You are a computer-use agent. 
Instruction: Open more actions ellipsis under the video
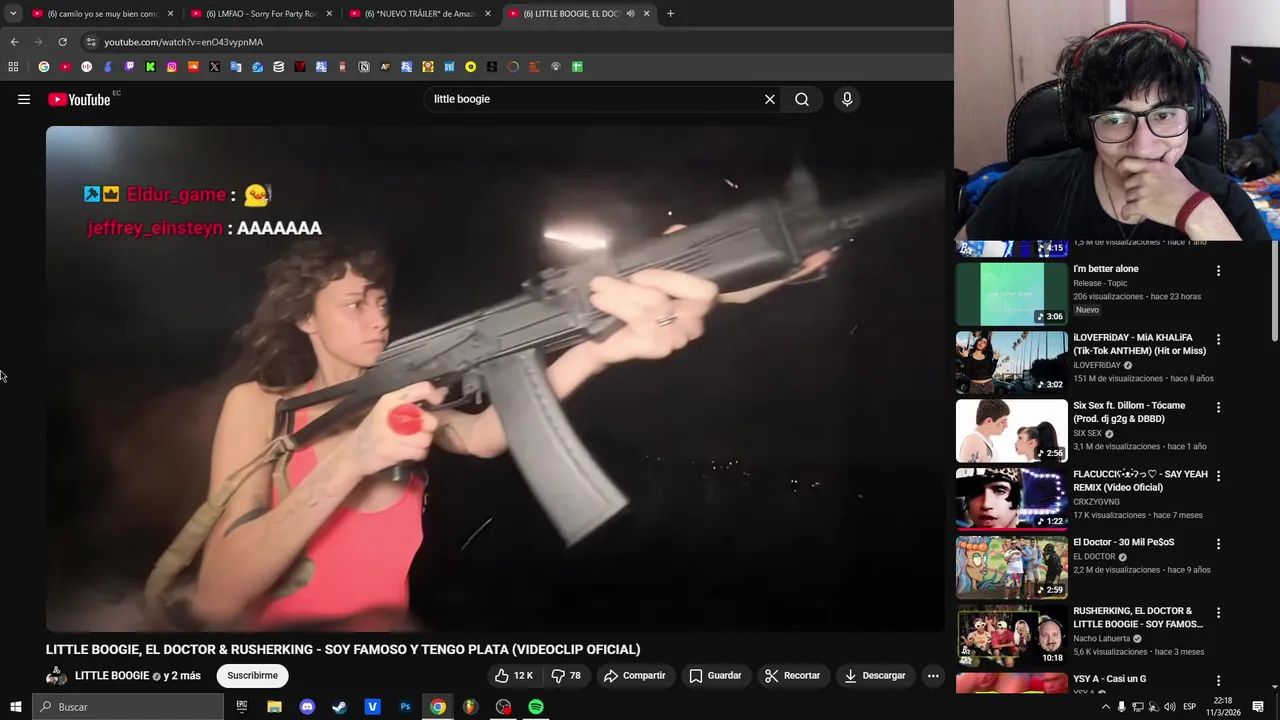pos(933,676)
